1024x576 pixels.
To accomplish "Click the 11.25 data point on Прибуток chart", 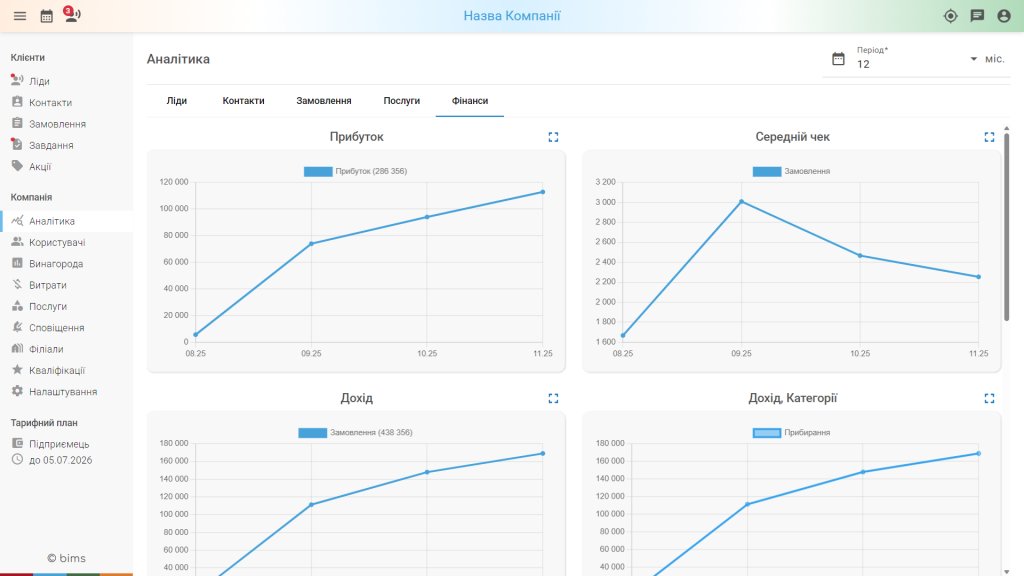I will (543, 192).
